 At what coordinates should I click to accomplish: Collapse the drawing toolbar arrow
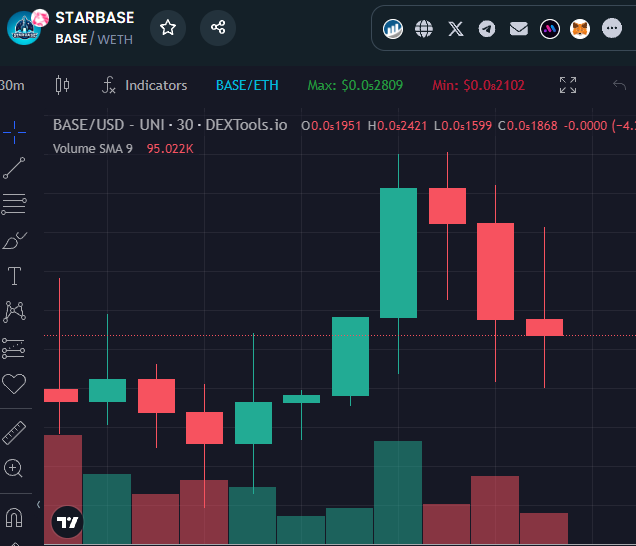click(39, 505)
